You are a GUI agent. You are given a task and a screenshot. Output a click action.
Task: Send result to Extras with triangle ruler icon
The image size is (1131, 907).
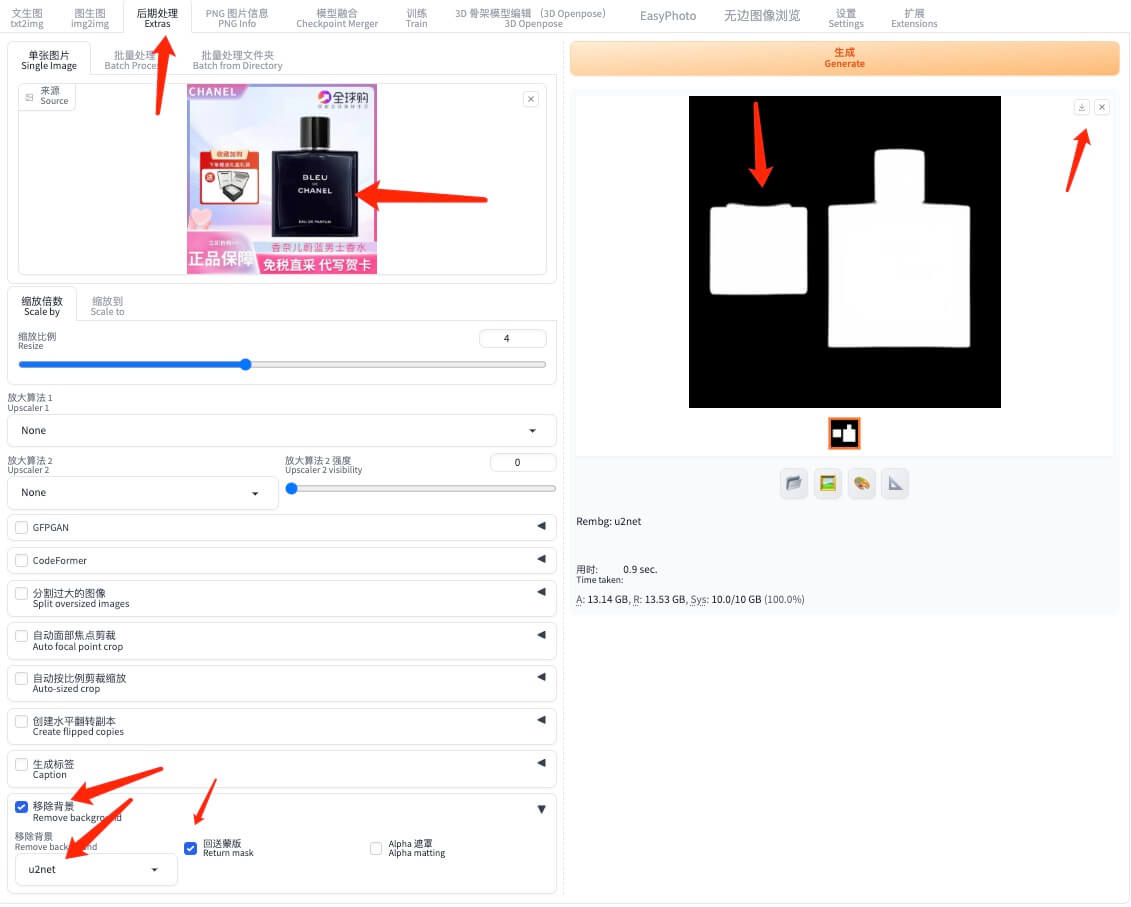895,483
